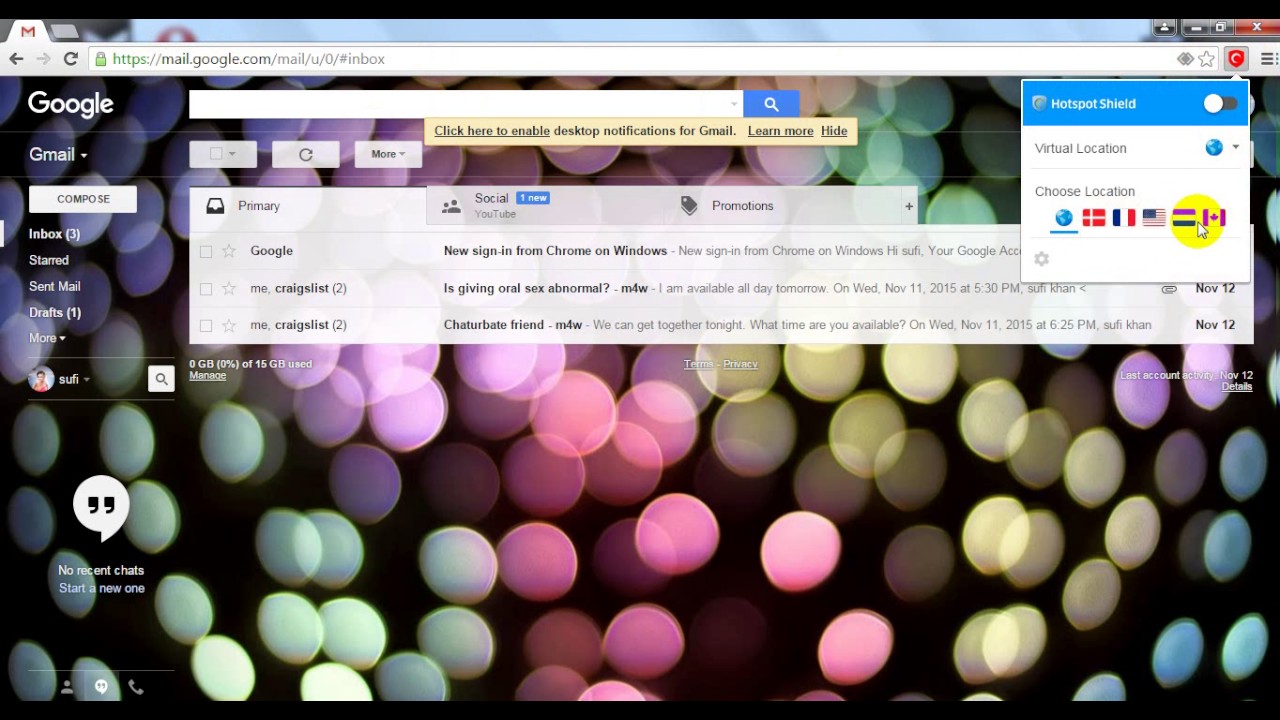This screenshot has width=1280, height=720.
Task: Click the COMPOSE button
Action: click(83, 199)
